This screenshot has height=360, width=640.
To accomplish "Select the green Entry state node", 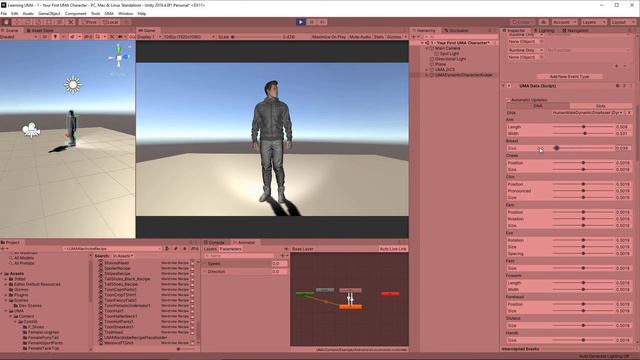I will [x=305, y=293].
